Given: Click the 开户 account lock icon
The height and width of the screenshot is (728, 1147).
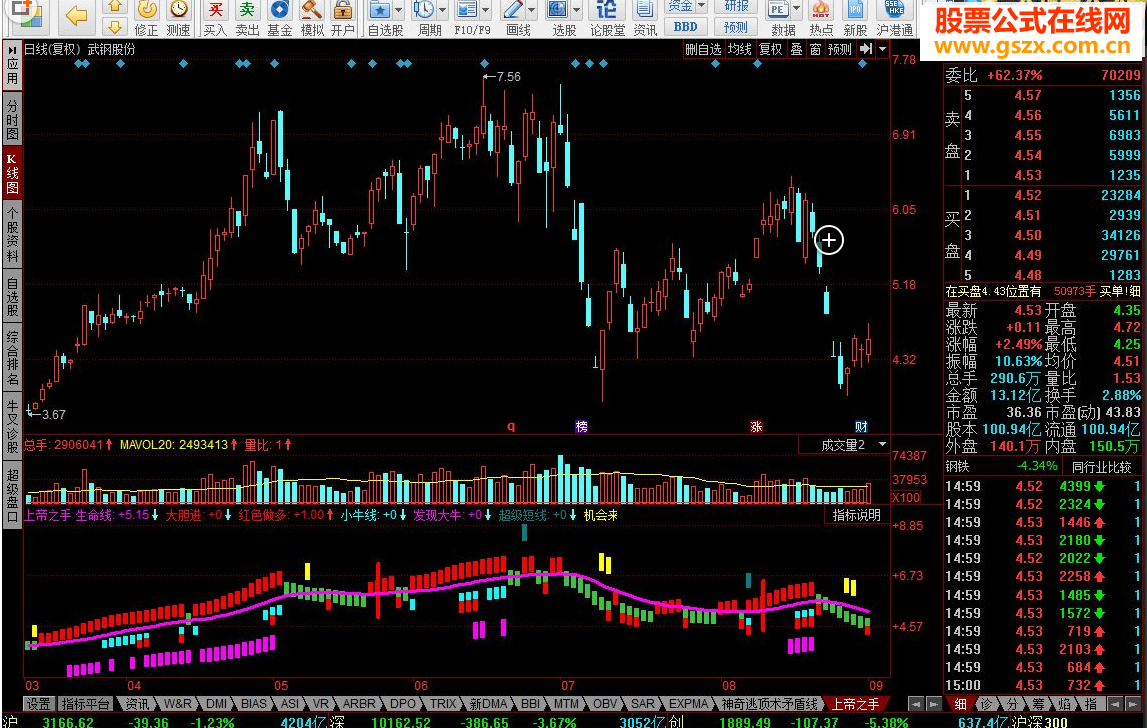Looking at the screenshot, I should pyautogui.click(x=342, y=10).
